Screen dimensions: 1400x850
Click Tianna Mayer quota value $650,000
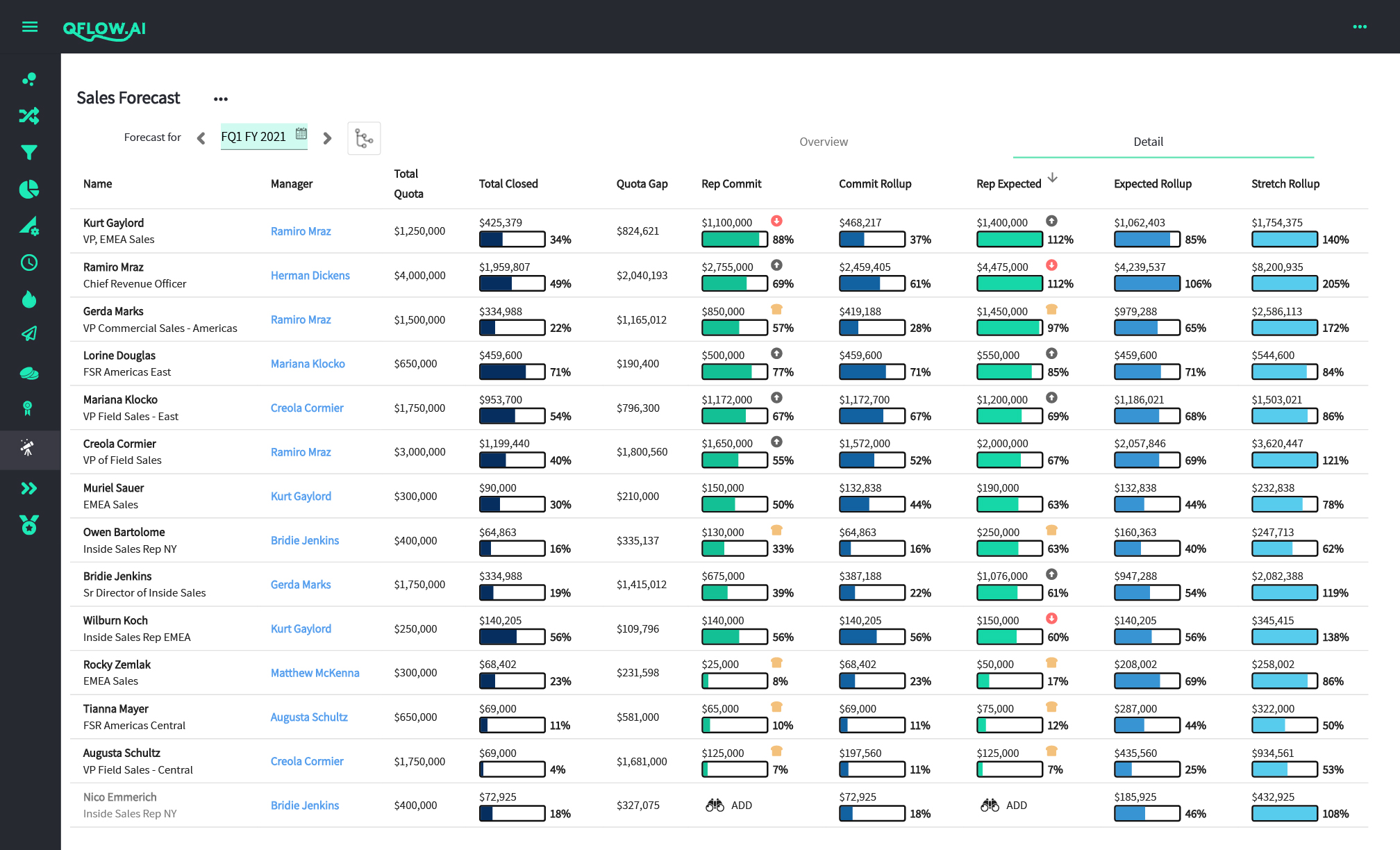click(415, 717)
